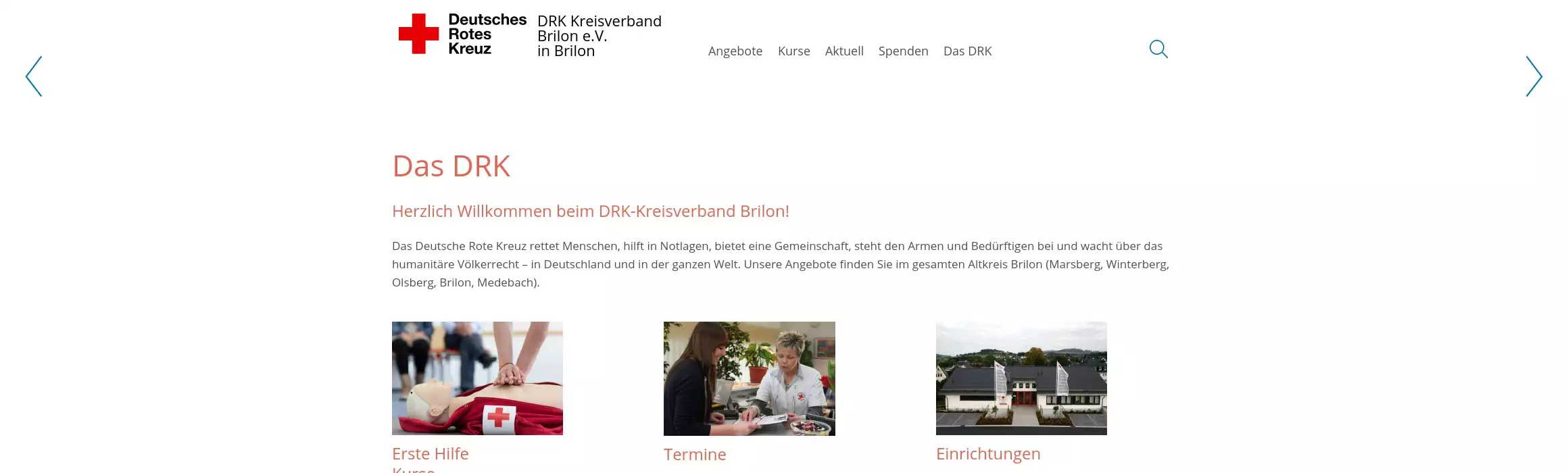Select Aktuell in navigation
Image resolution: width=1568 pixels, height=473 pixels.
point(844,51)
